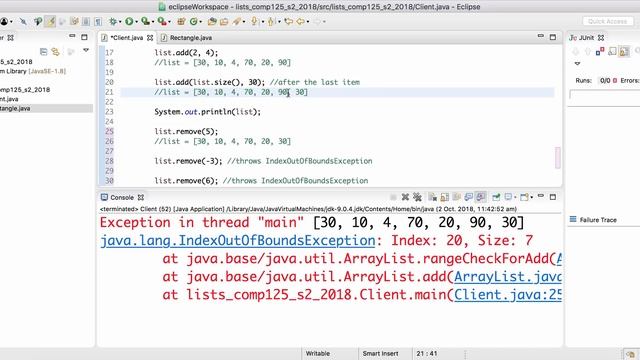Toggle Show Console on standard error change

(x=480, y=197)
